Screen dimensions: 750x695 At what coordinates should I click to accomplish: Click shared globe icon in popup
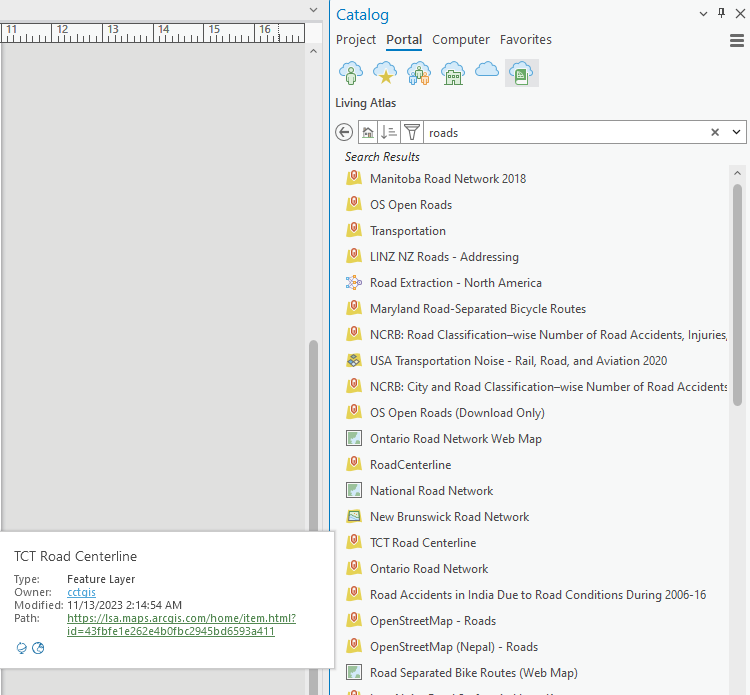pos(38,648)
